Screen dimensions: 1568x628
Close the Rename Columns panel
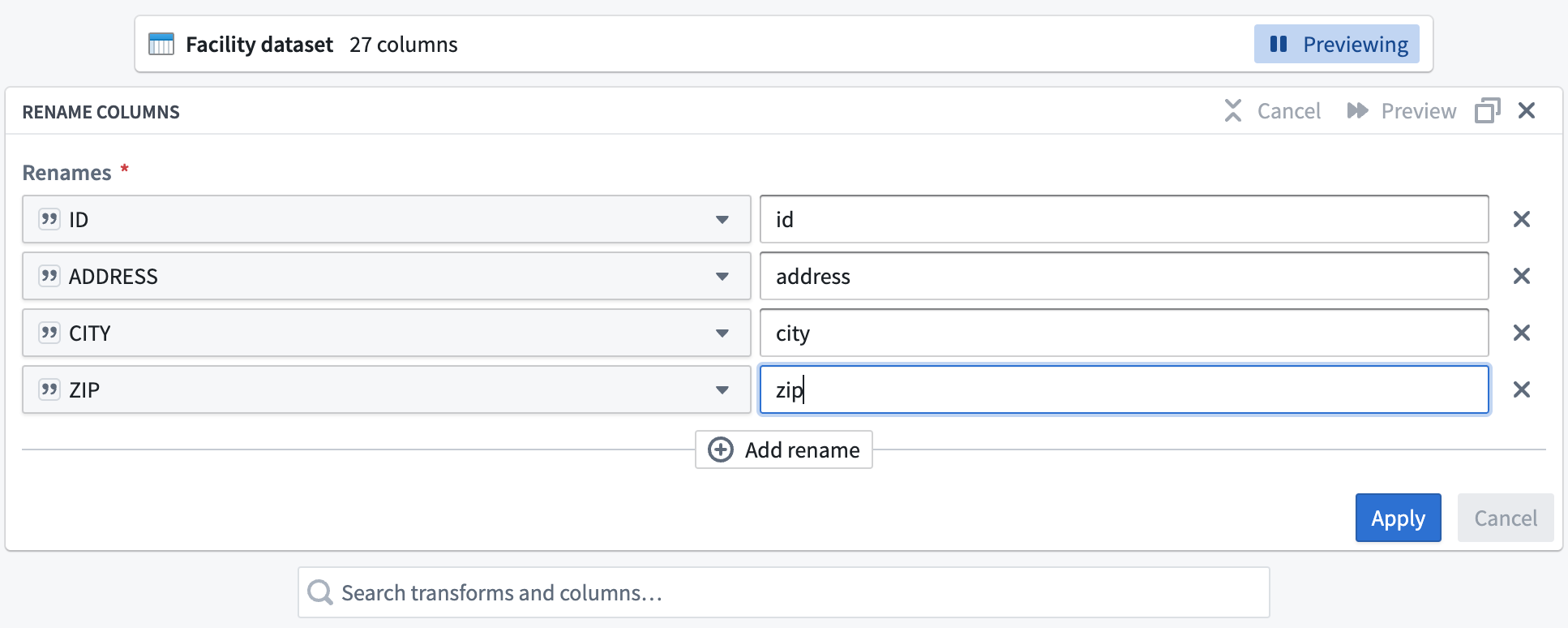click(1526, 110)
